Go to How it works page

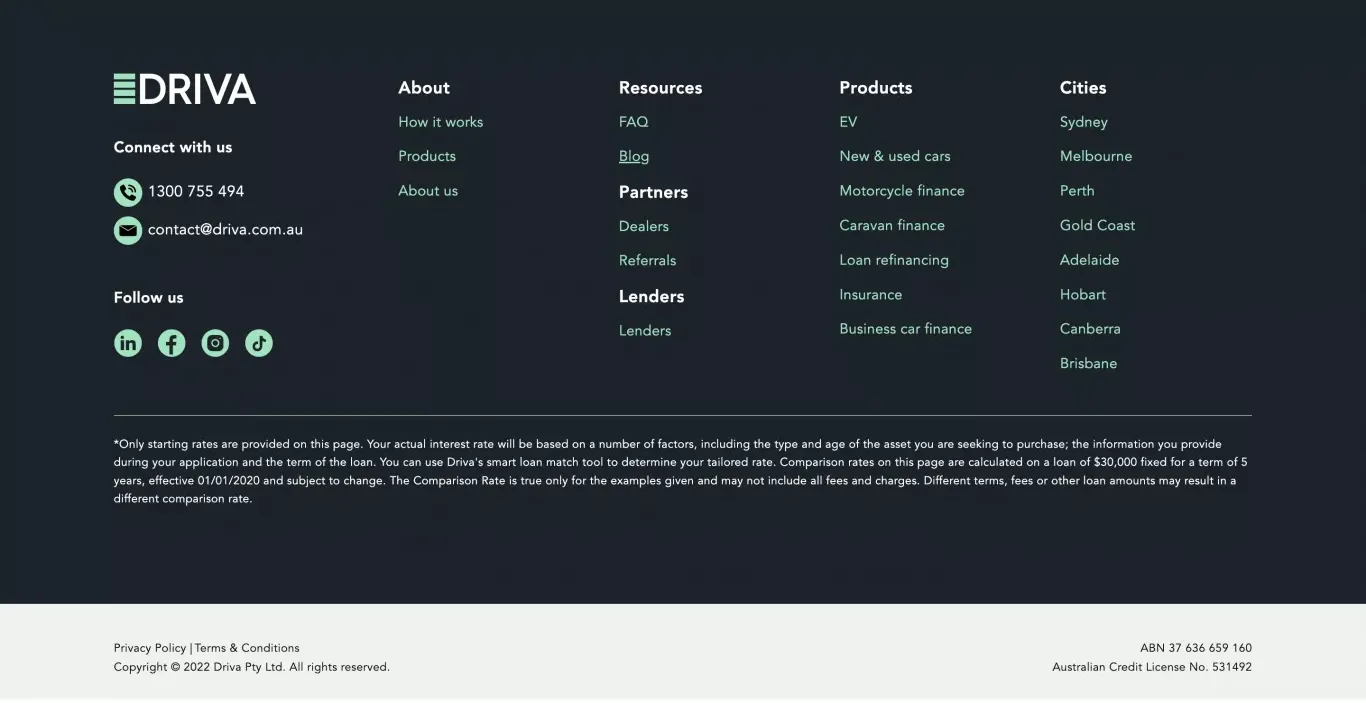[441, 122]
